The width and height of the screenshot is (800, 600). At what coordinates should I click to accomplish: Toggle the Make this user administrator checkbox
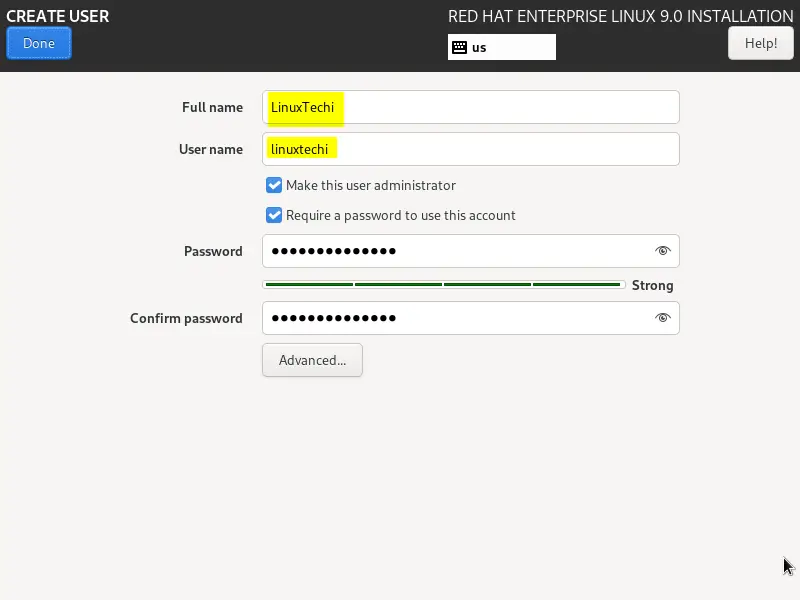click(x=274, y=185)
